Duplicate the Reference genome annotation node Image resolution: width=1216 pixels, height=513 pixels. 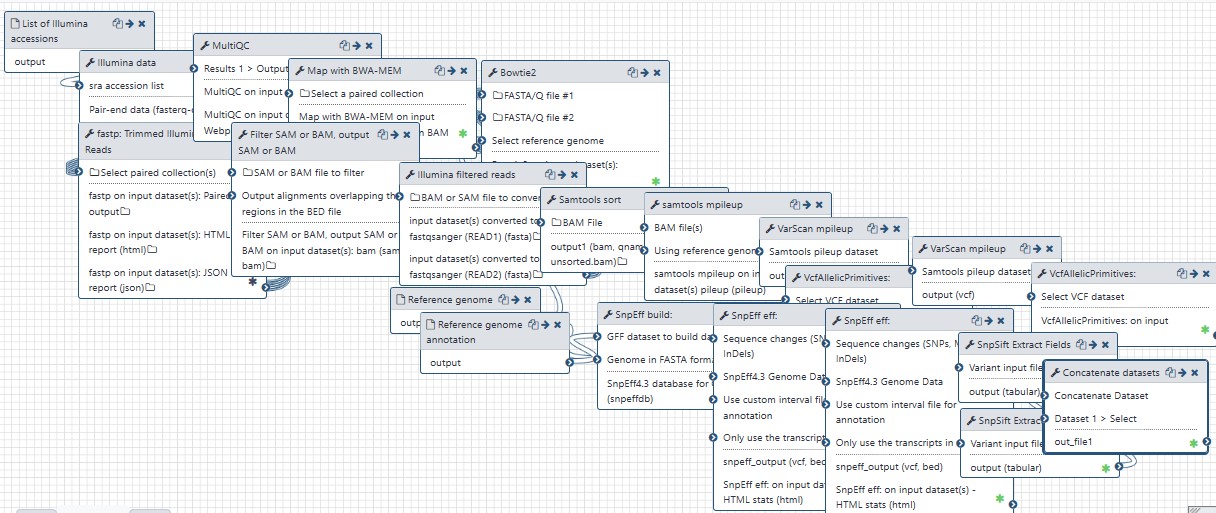[534, 325]
